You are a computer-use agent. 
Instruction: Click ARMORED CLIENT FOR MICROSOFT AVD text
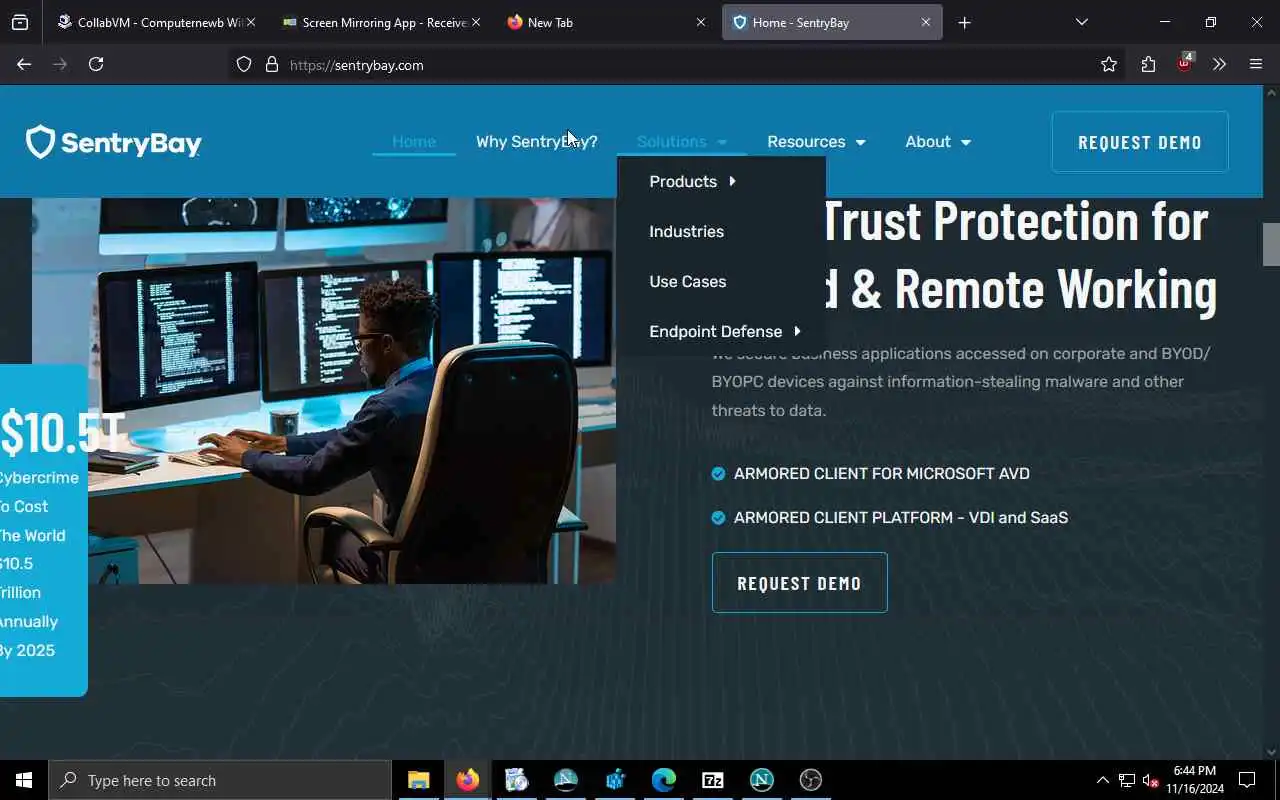pyautogui.click(x=881, y=473)
